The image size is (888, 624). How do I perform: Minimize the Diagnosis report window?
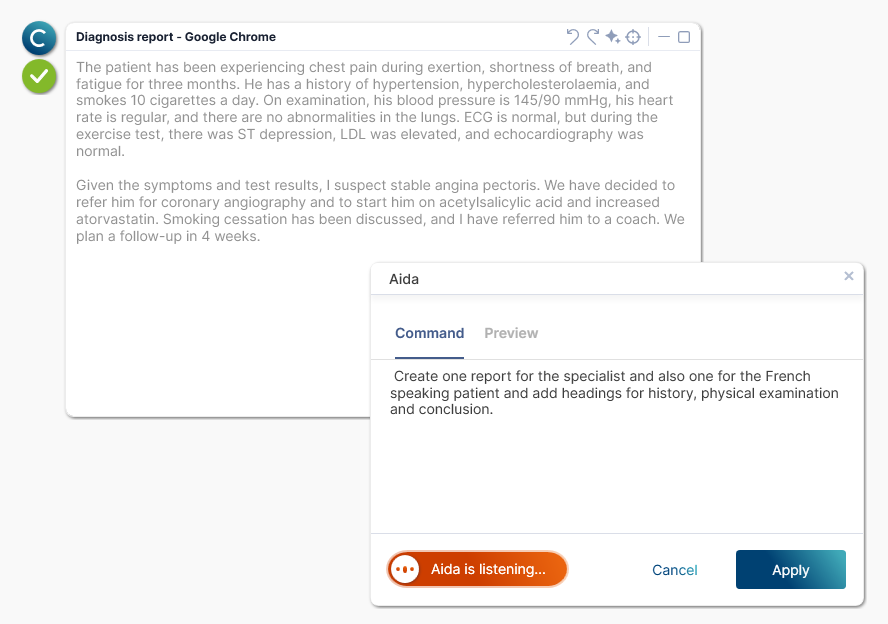[x=664, y=37]
